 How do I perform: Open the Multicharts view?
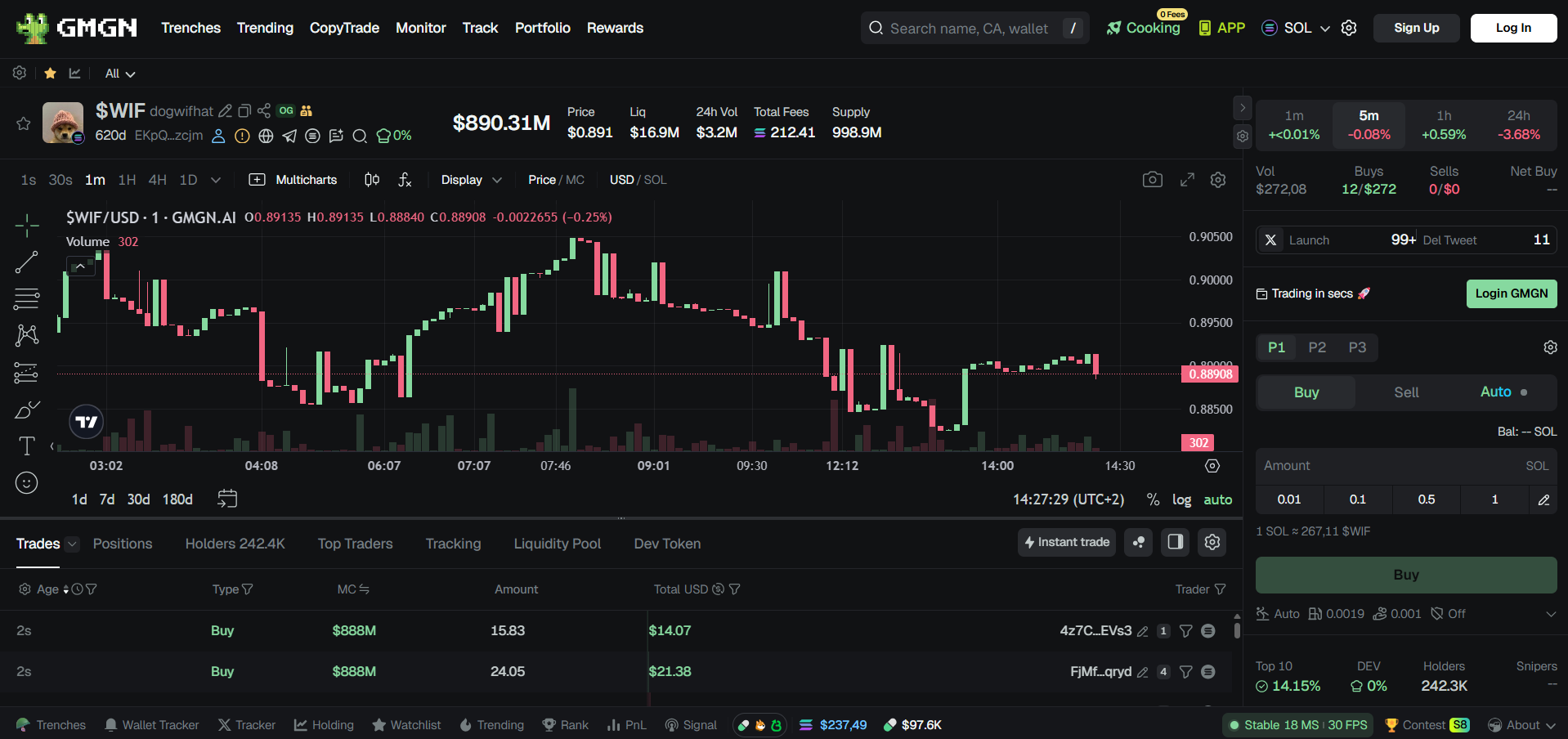[293, 180]
